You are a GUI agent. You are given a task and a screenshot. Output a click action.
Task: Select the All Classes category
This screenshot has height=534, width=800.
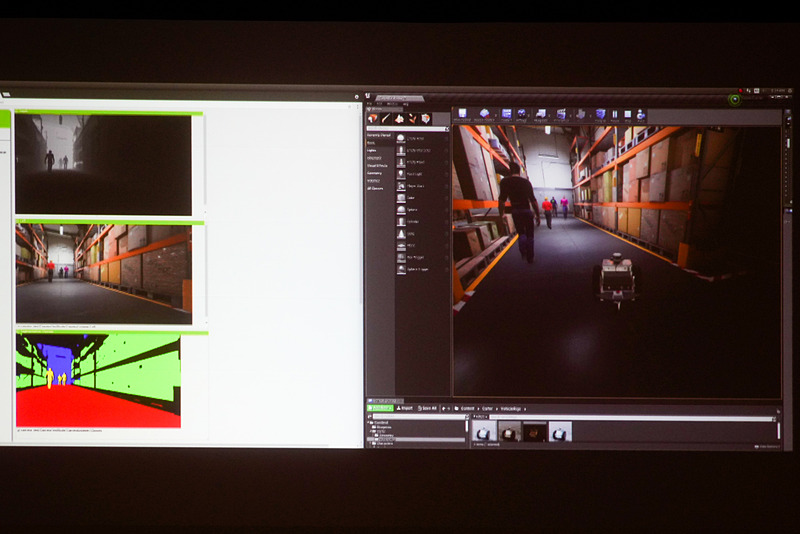[x=376, y=188]
